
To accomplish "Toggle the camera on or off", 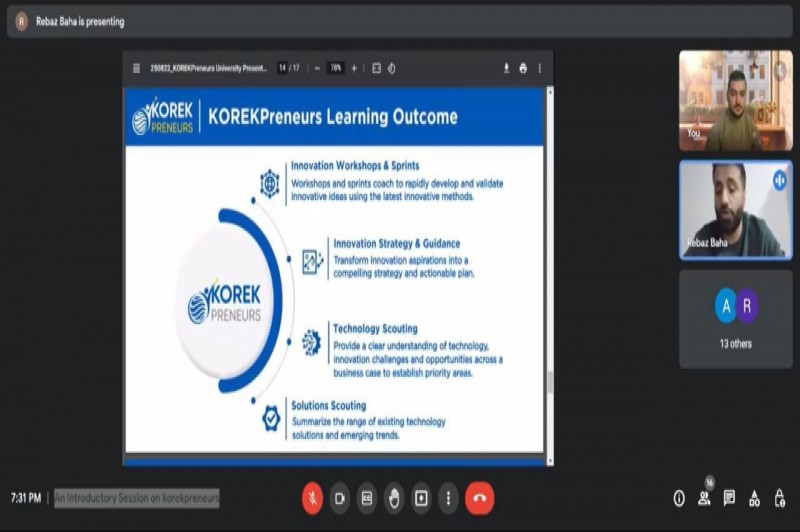I will click(x=340, y=497).
